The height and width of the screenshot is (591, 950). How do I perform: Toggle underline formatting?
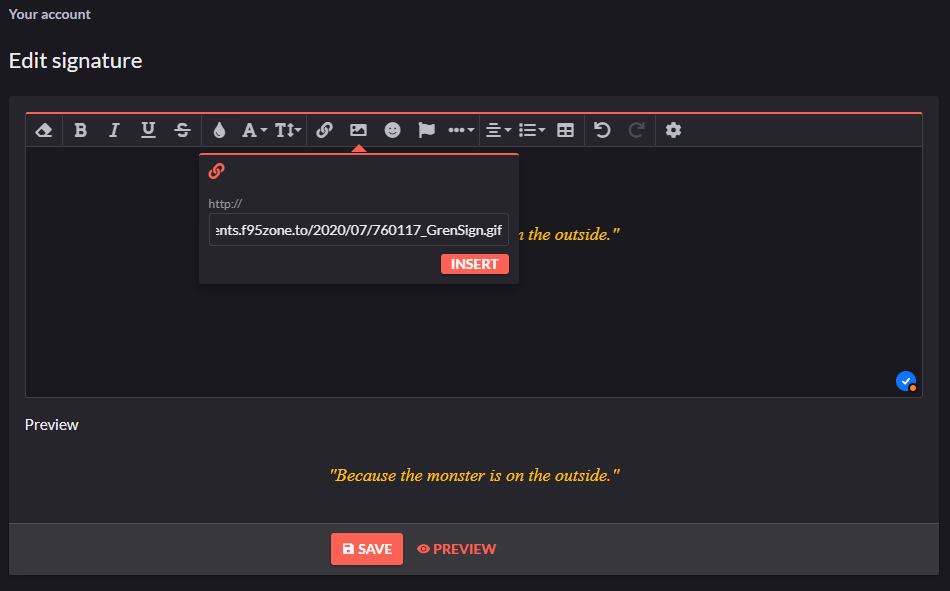coord(148,130)
